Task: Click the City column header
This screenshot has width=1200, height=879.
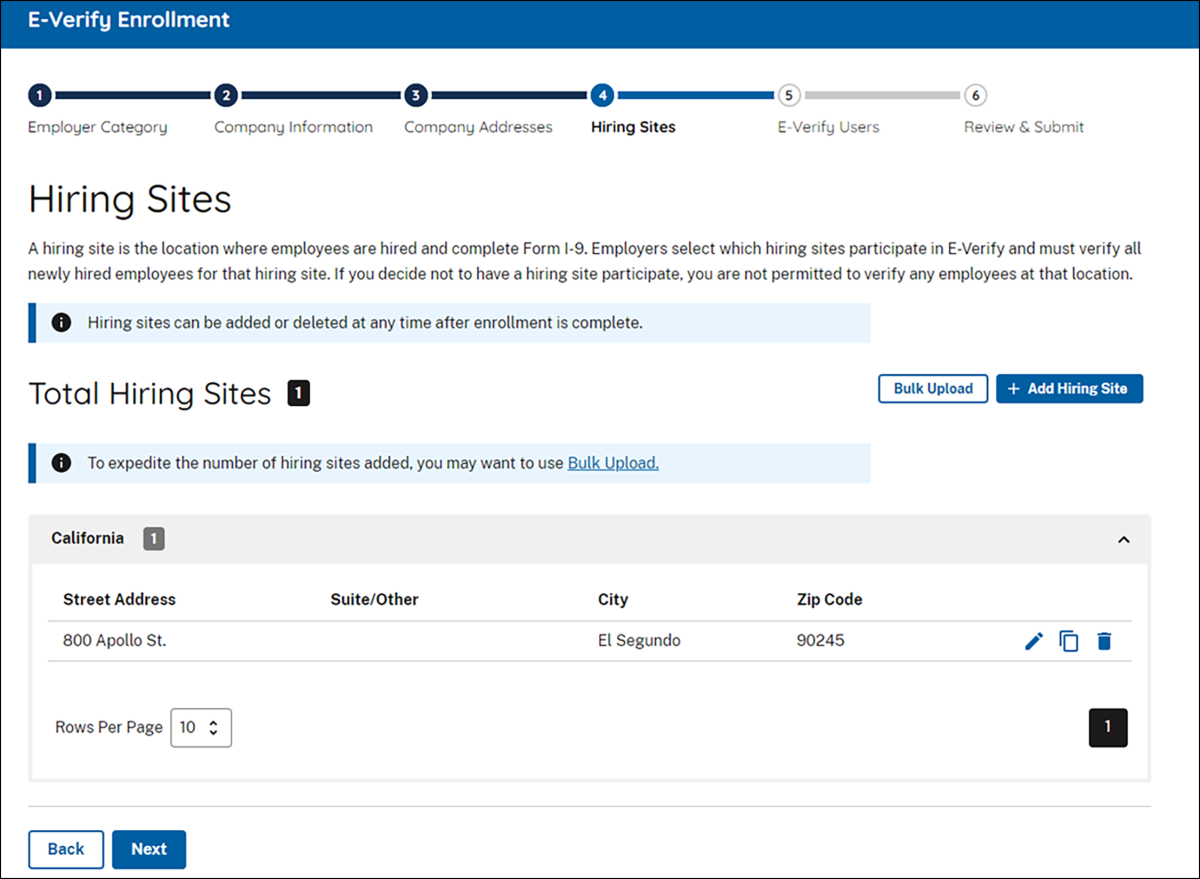Action: [613, 600]
